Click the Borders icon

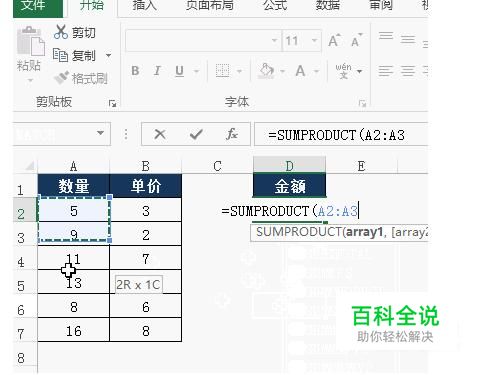click(x=222, y=71)
